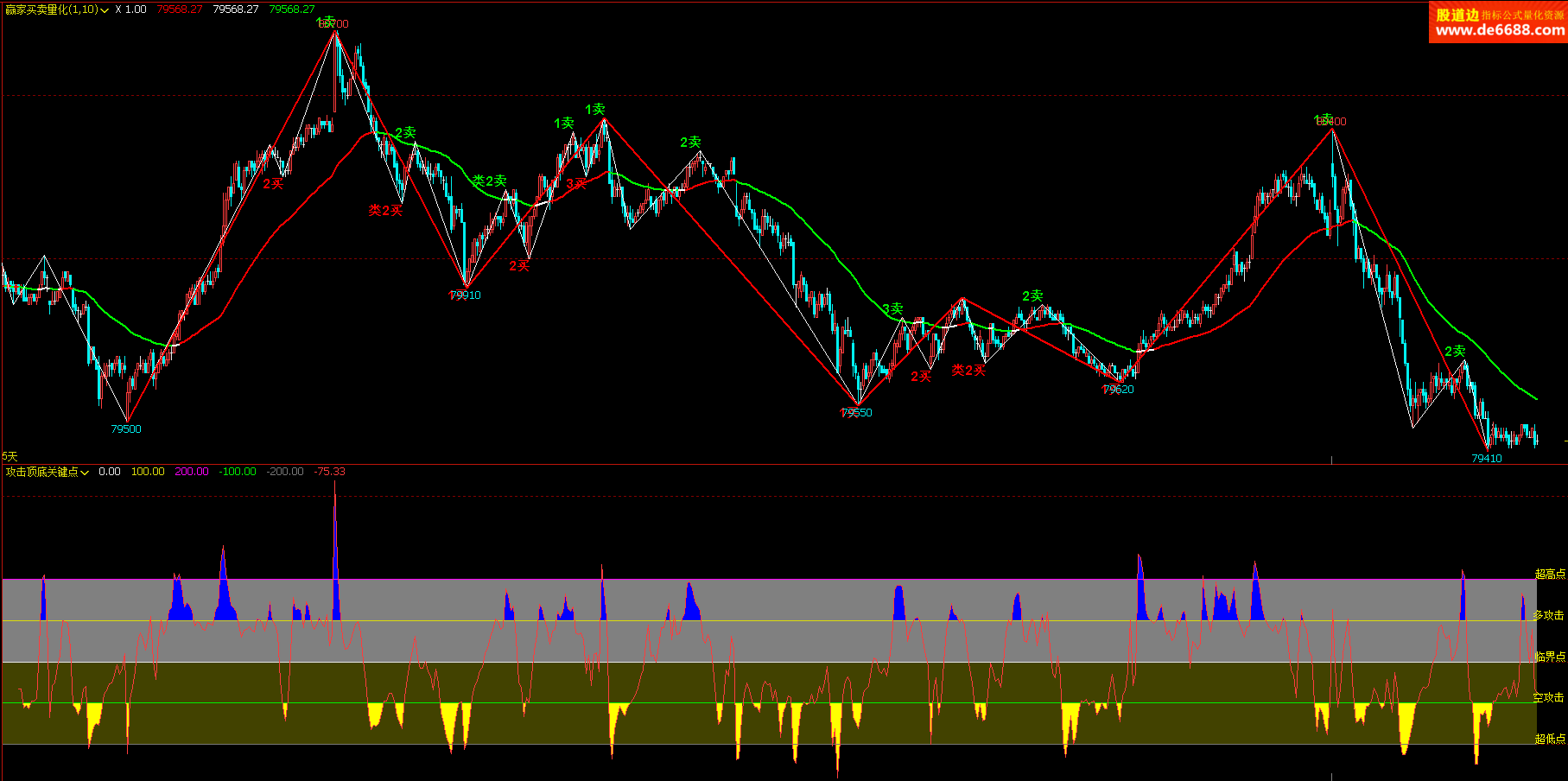Click the green -100.00 indicator value
The height and width of the screenshot is (781, 1568).
(237, 472)
